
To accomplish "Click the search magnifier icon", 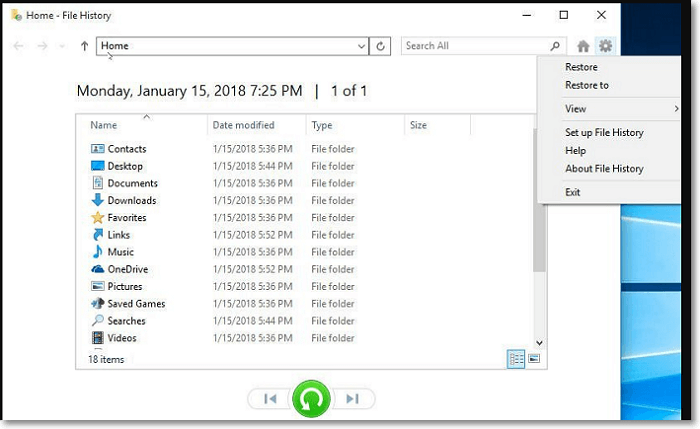I will pyautogui.click(x=556, y=46).
